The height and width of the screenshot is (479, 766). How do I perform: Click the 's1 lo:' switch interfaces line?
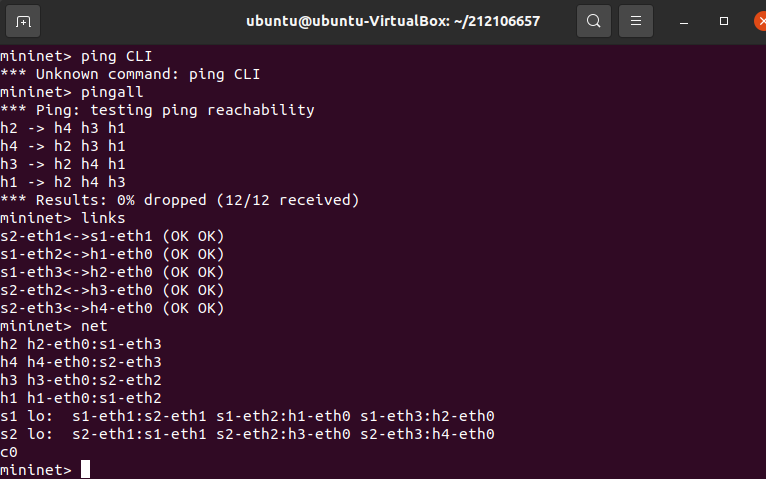click(x=247, y=416)
